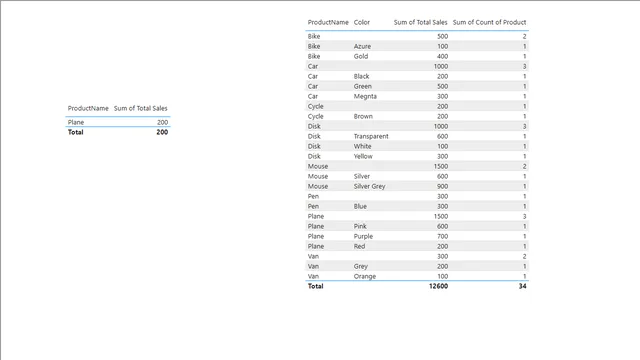
Task: Select the bold 200 total in the left table
Action: tap(162, 132)
